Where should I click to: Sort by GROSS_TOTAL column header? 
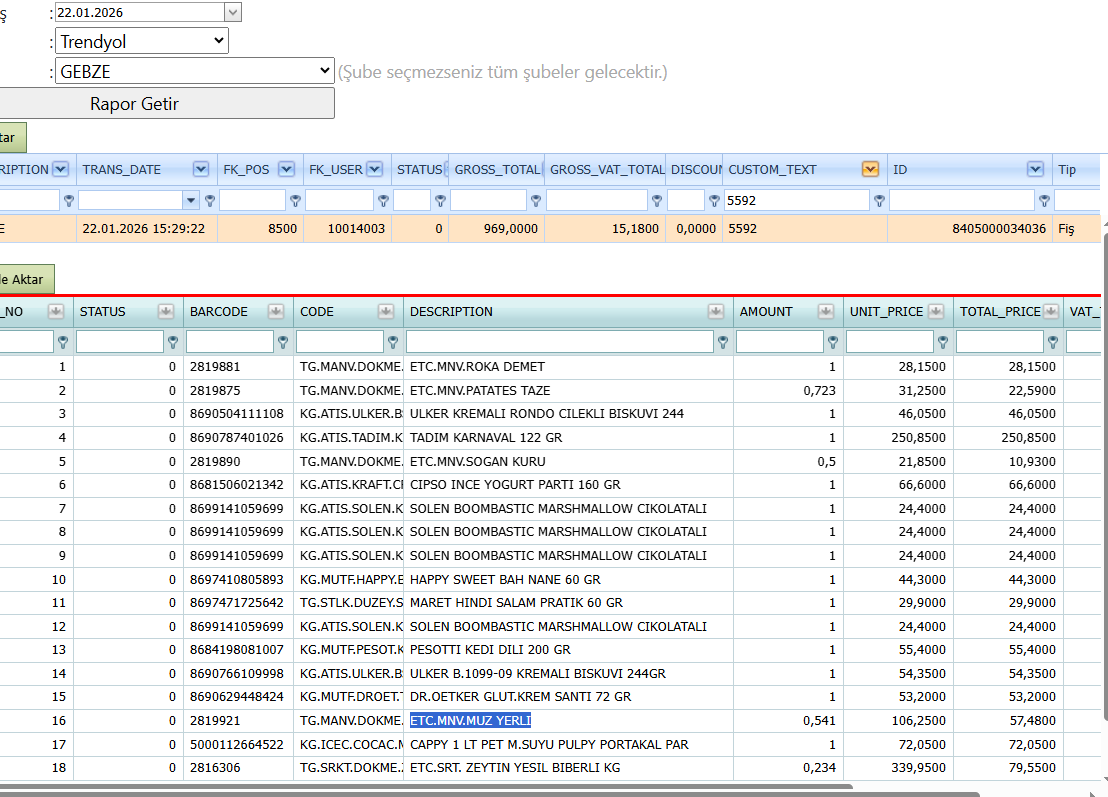(497, 170)
